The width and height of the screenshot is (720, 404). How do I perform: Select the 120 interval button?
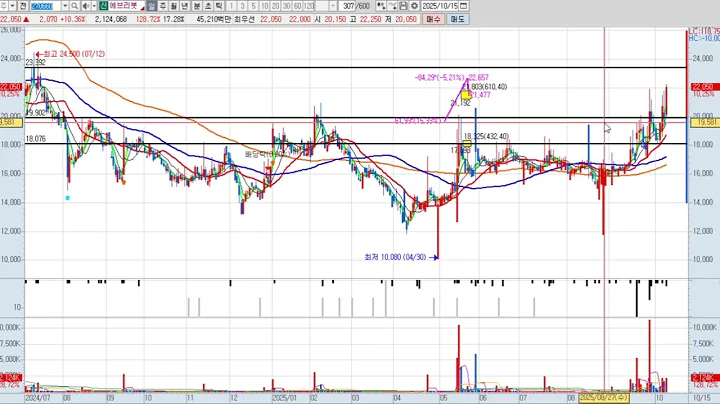pyautogui.click(x=309, y=6)
